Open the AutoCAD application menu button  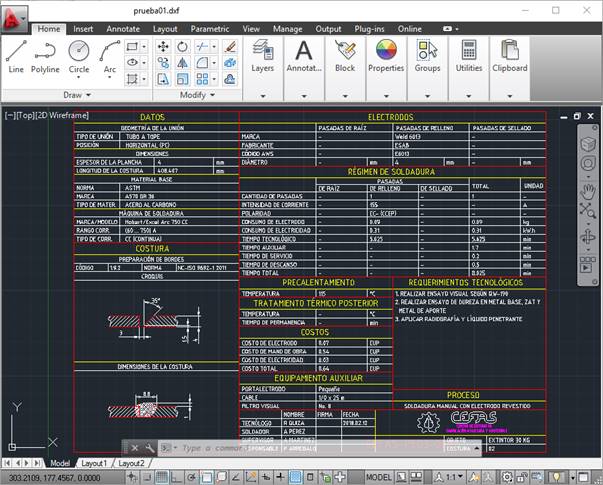(x=15, y=18)
